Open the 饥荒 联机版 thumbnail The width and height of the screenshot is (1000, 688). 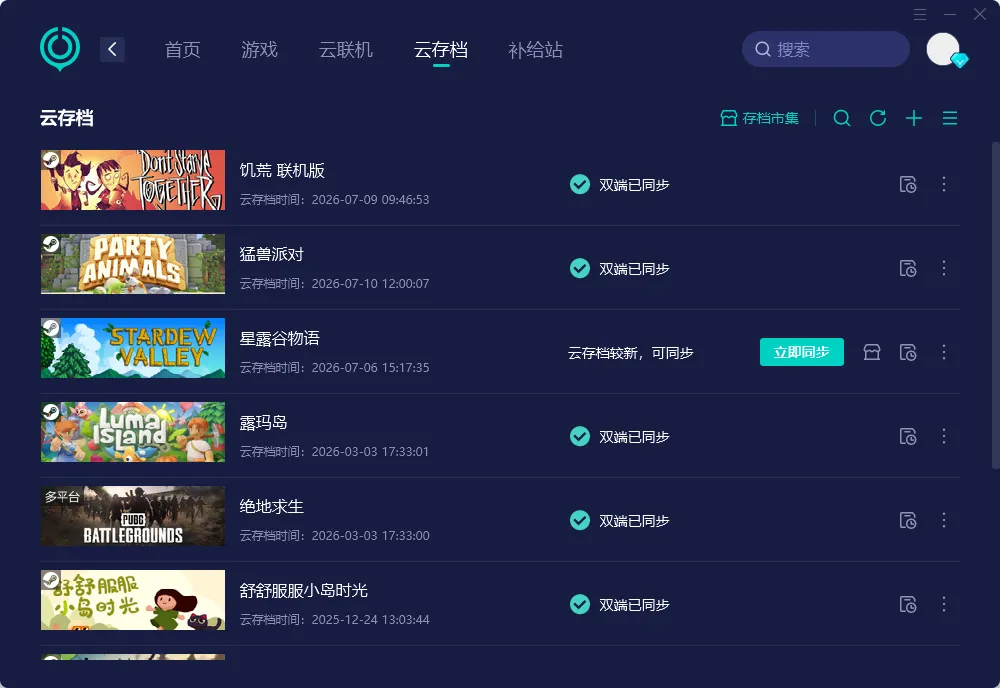pos(133,180)
